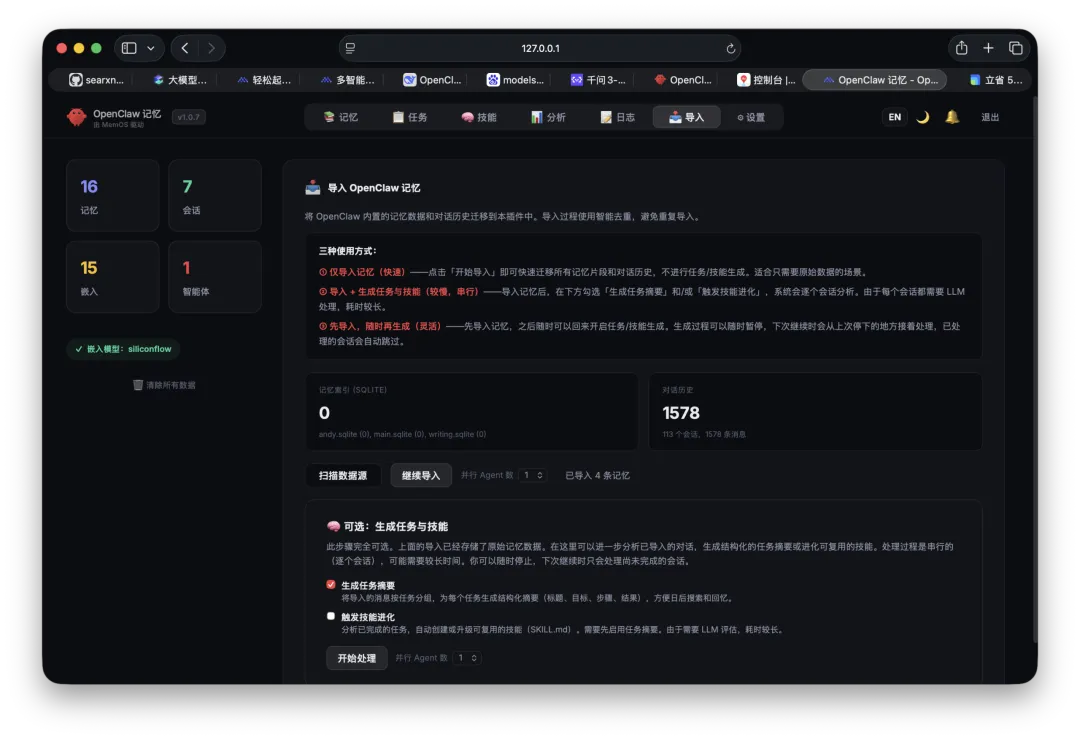This screenshot has width=1080, height=740.
Task: Select the 导入 tab
Action: pyautogui.click(x=687, y=117)
